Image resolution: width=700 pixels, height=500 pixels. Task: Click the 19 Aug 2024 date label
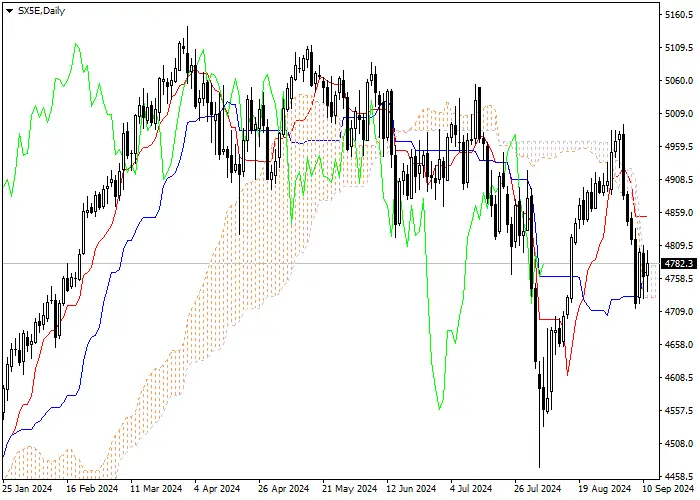pyautogui.click(x=605, y=489)
